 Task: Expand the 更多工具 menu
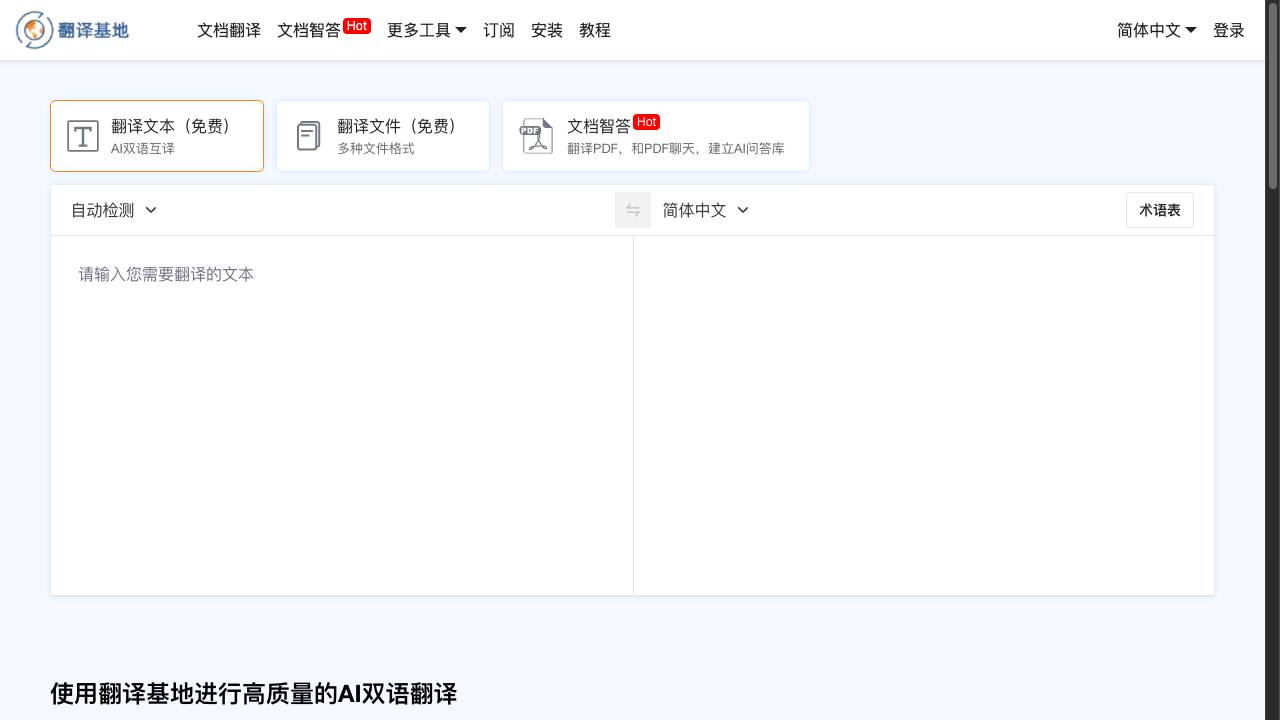[427, 30]
